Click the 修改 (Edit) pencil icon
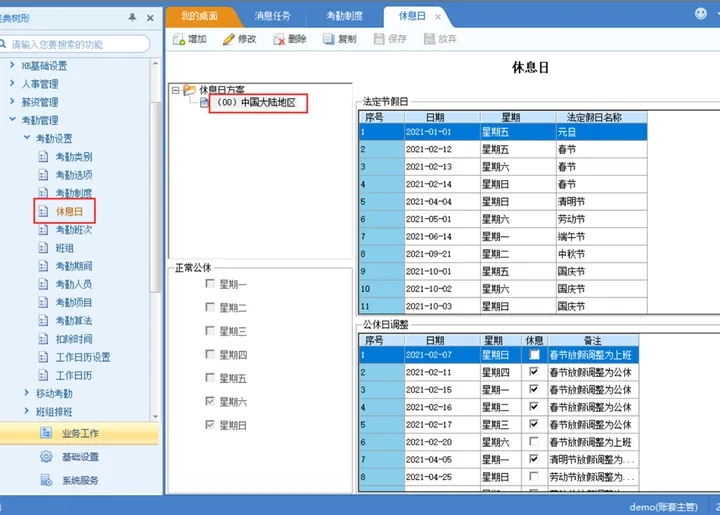This screenshot has height=515, width=720. pos(228,39)
